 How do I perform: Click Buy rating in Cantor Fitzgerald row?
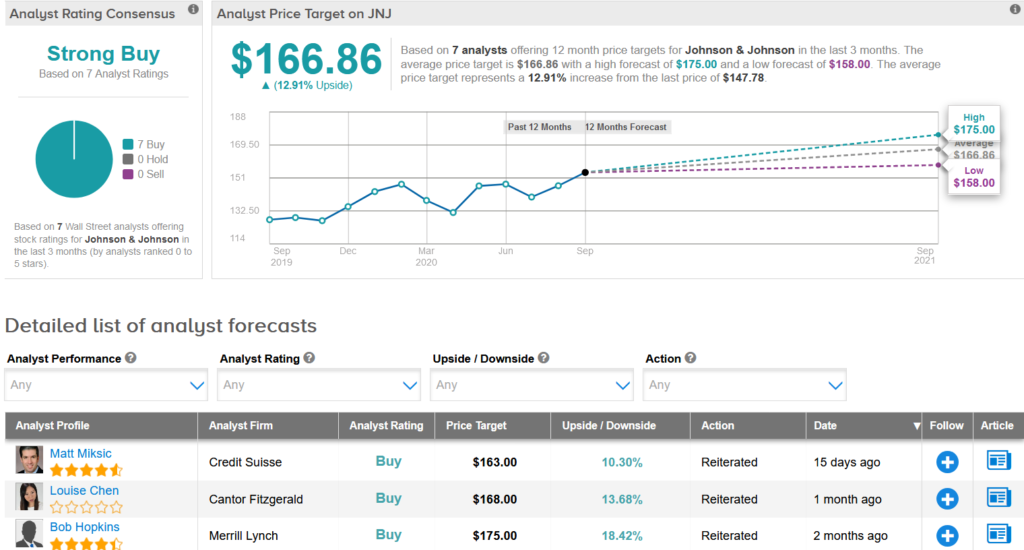[389, 498]
